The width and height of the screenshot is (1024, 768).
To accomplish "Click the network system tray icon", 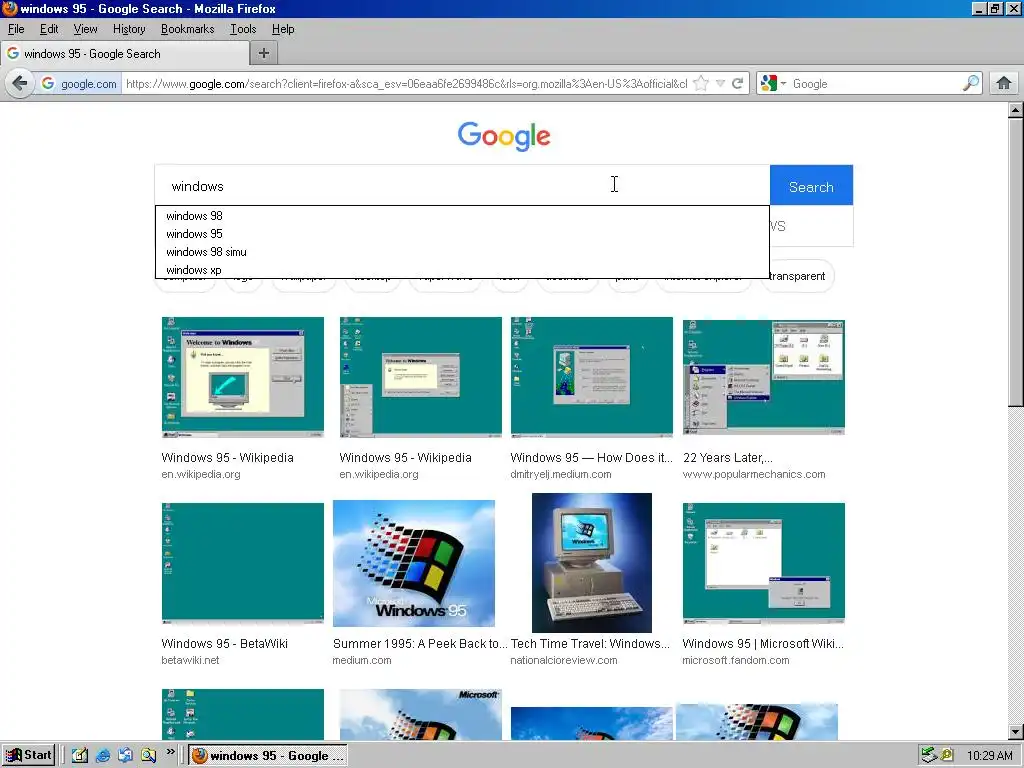I will [x=929, y=756].
